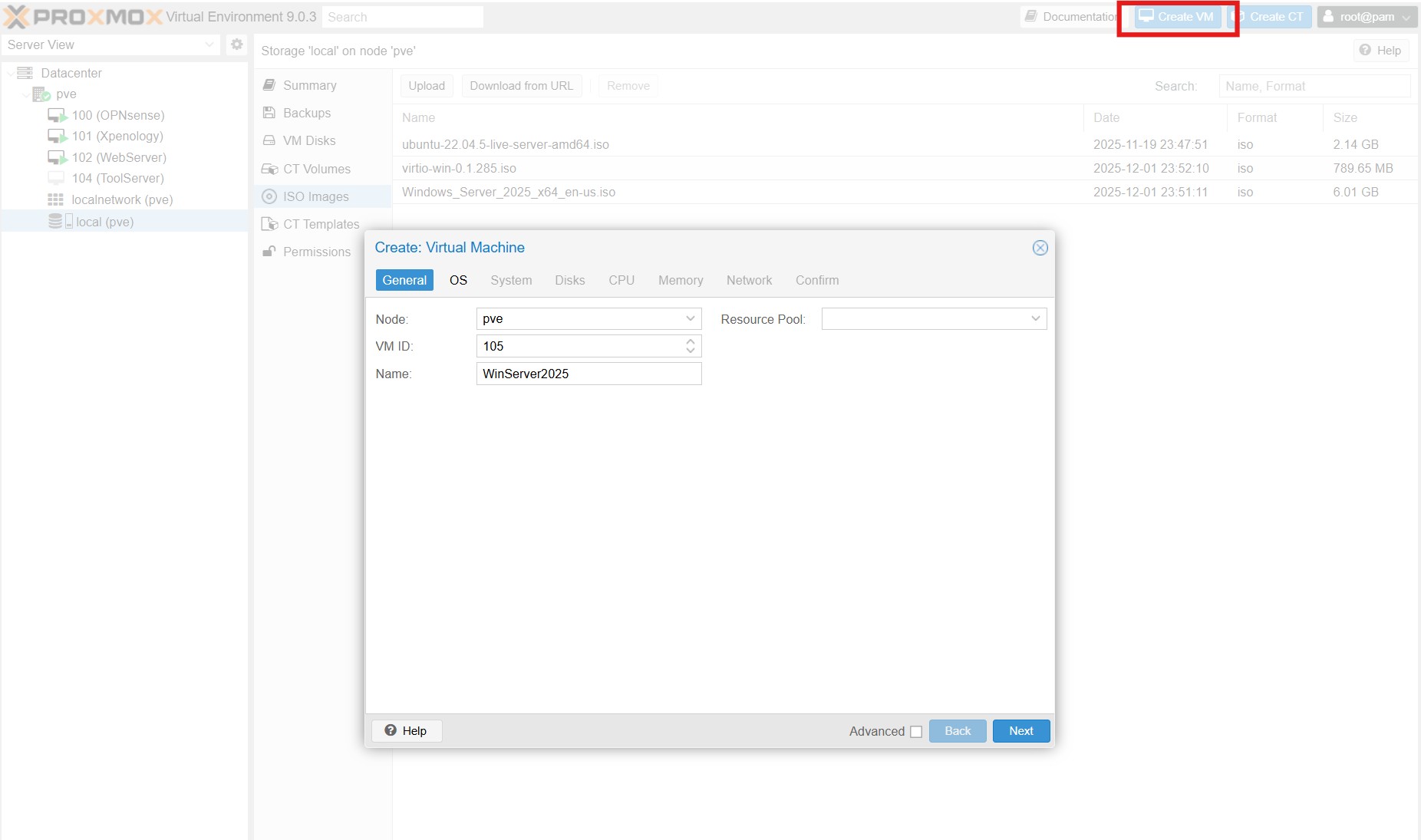
Task: Open the root@pam user menu
Action: tap(1367, 17)
